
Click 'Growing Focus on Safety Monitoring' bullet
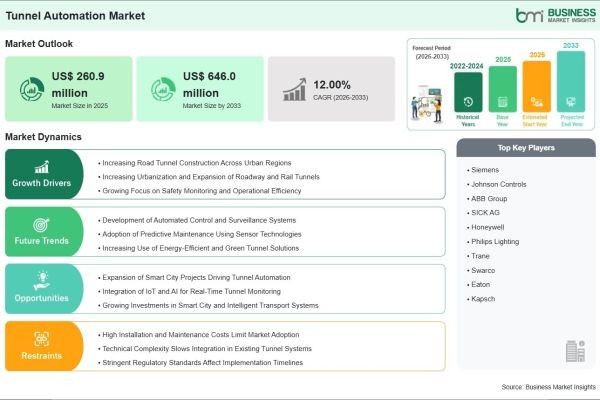(200, 191)
